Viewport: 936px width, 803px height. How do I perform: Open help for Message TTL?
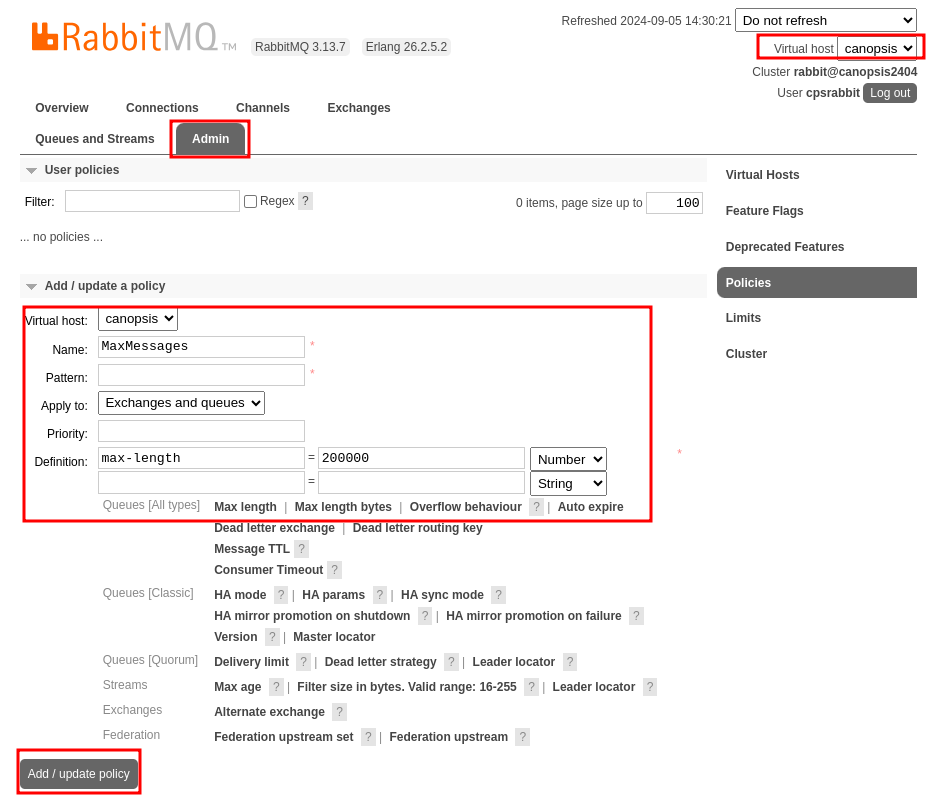pos(301,549)
